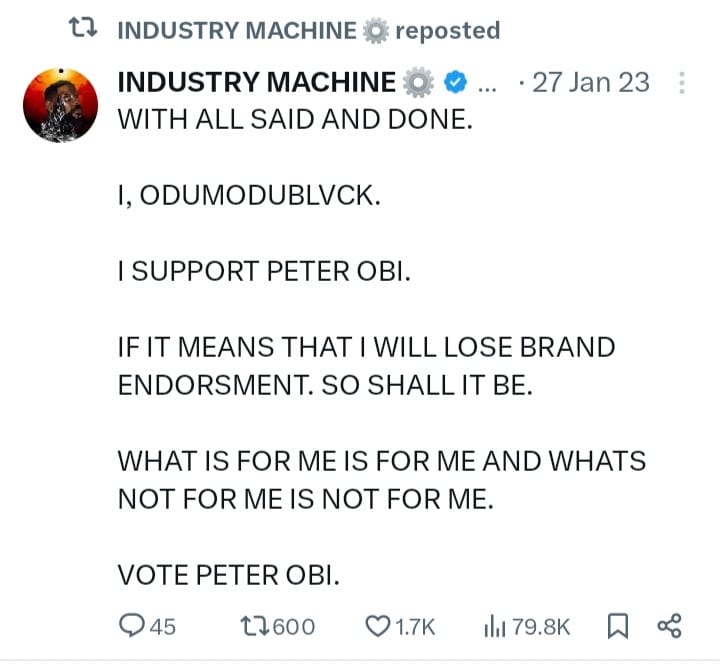Click the gear emoji in the reposted line
The height and width of the screenshot is (667, 720).
[x=374, y=30]
